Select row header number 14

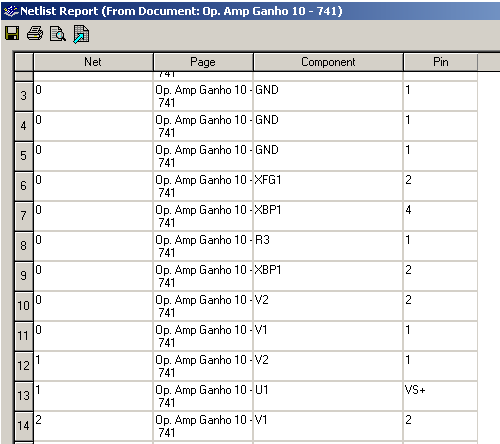coord(24,426)
